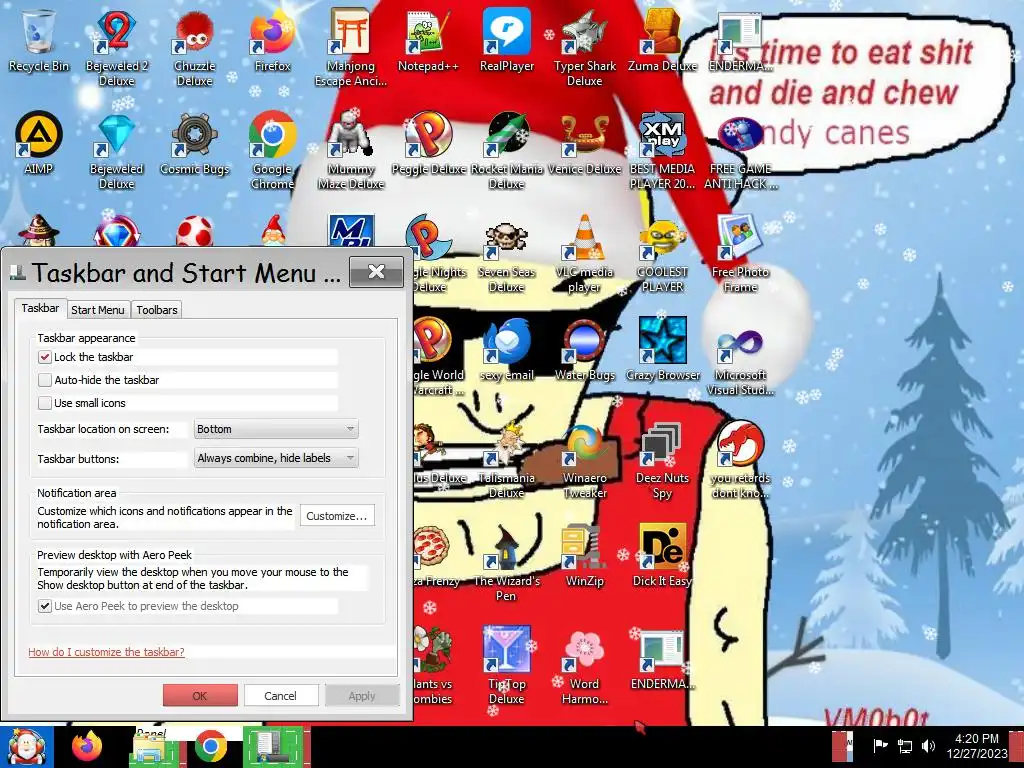The image size is (1024, 768).
Task: Open WinZip desktop shortcut
Action: tap(584, 556)
